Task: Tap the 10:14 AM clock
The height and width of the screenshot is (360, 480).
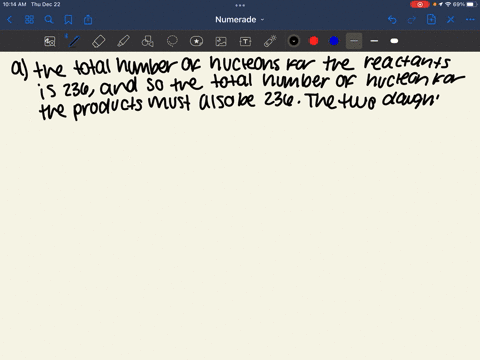Action: (x=14, y=4)
